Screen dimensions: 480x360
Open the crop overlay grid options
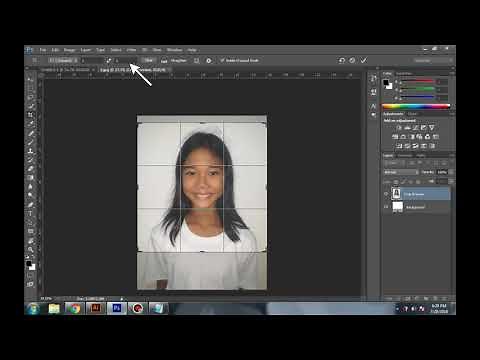coord(197,61)
